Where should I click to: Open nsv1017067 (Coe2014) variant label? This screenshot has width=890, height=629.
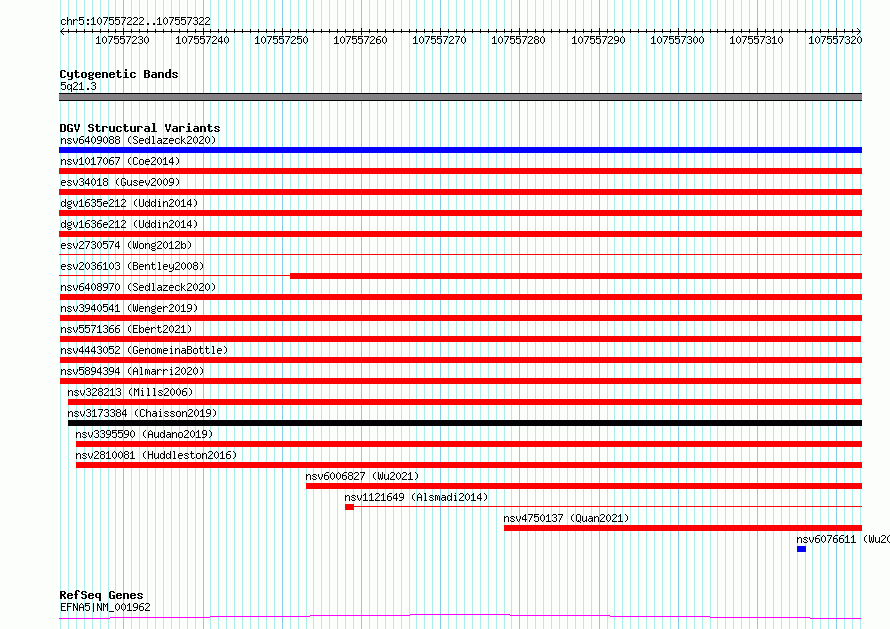pos(120,161)
